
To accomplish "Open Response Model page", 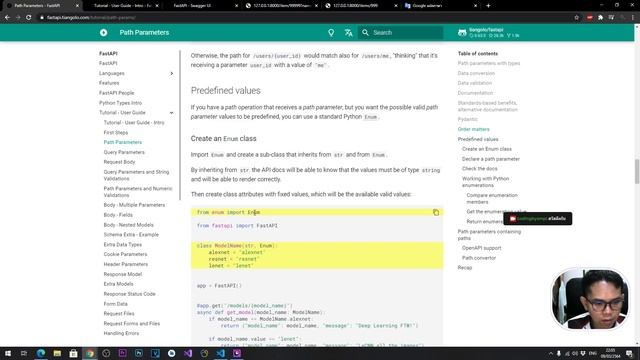I will [x=122, y=274].
